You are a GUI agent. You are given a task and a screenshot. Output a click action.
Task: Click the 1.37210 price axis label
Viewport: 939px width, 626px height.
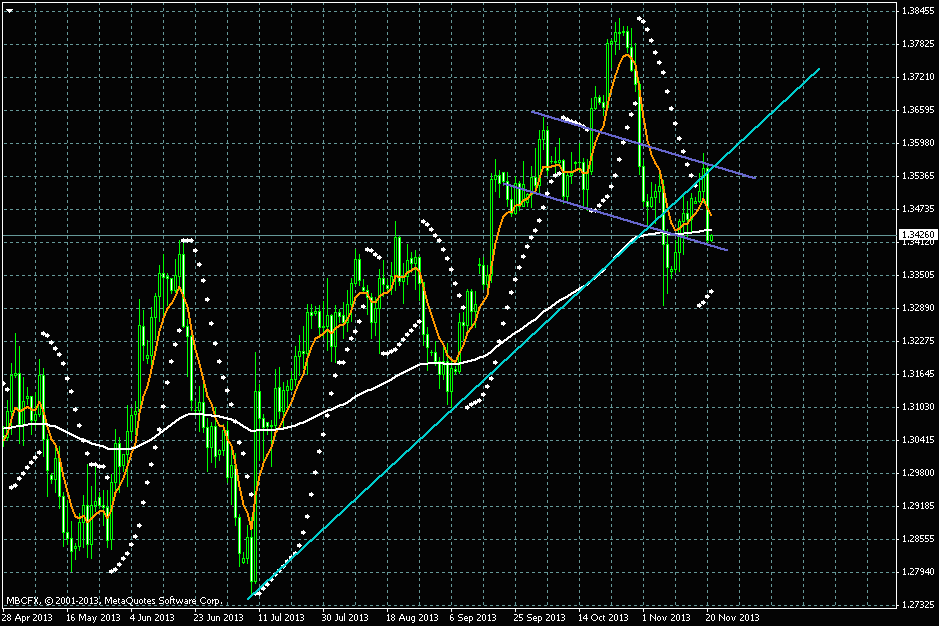point(916,77)
